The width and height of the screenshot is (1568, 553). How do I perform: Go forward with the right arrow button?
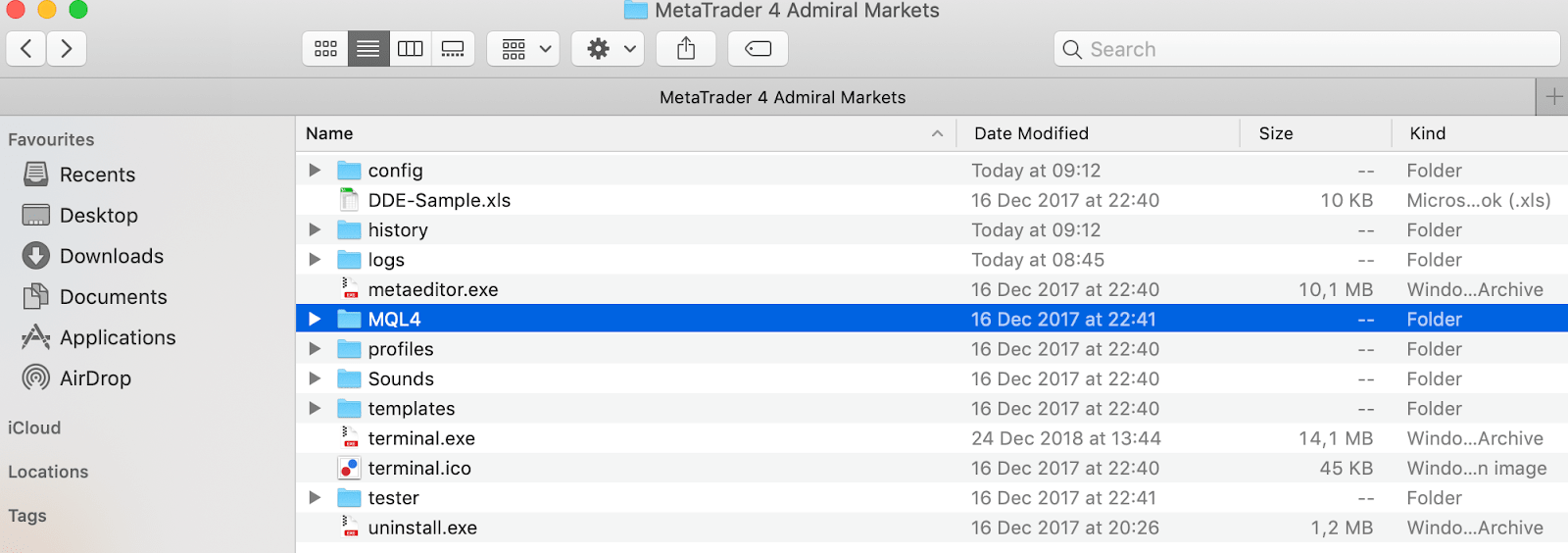(x=67, y=48)
